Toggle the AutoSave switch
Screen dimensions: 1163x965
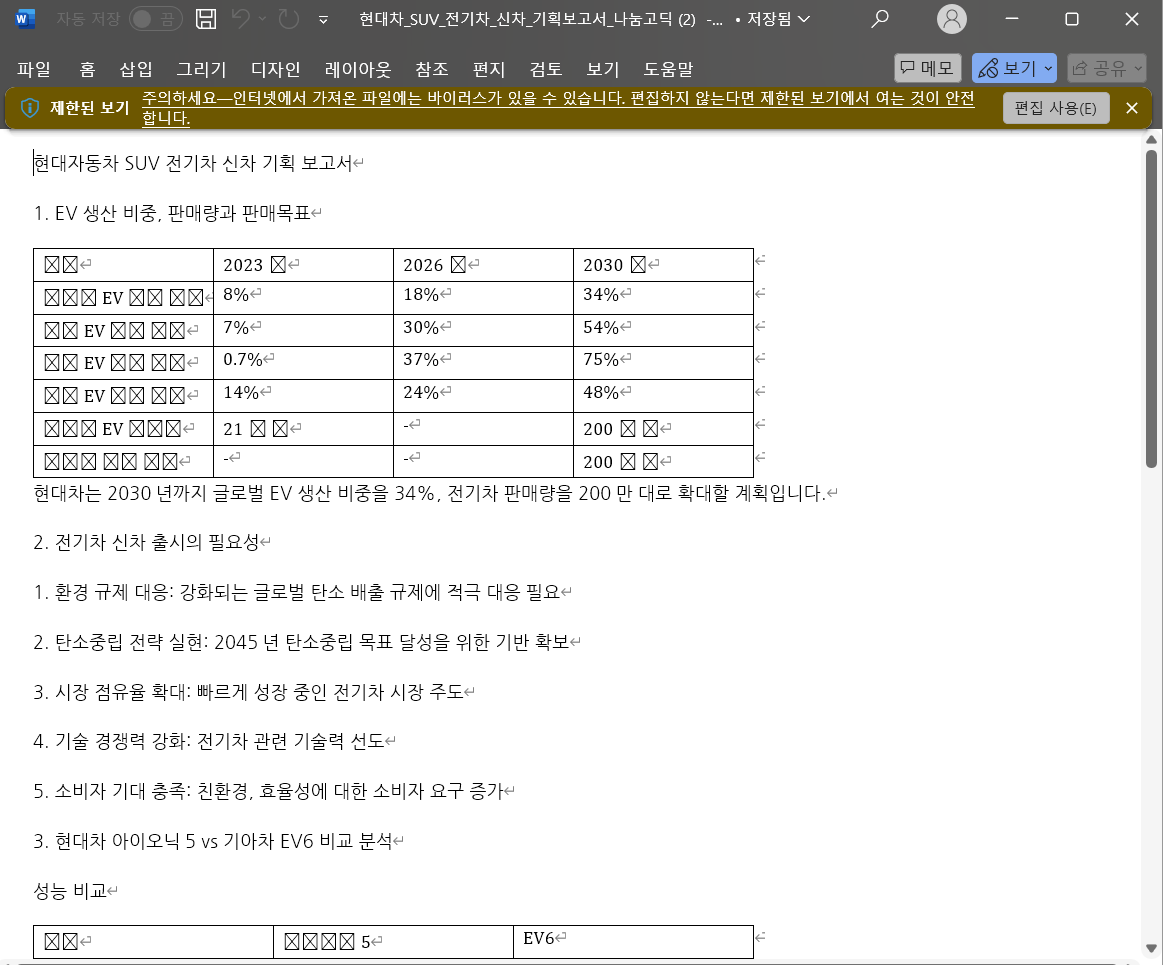tap(154, 19)
